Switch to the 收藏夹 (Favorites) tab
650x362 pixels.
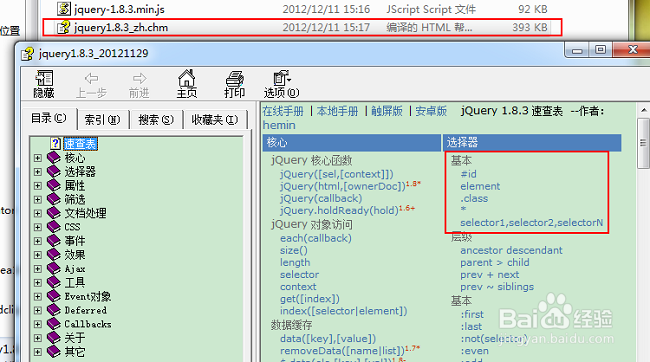214,120
